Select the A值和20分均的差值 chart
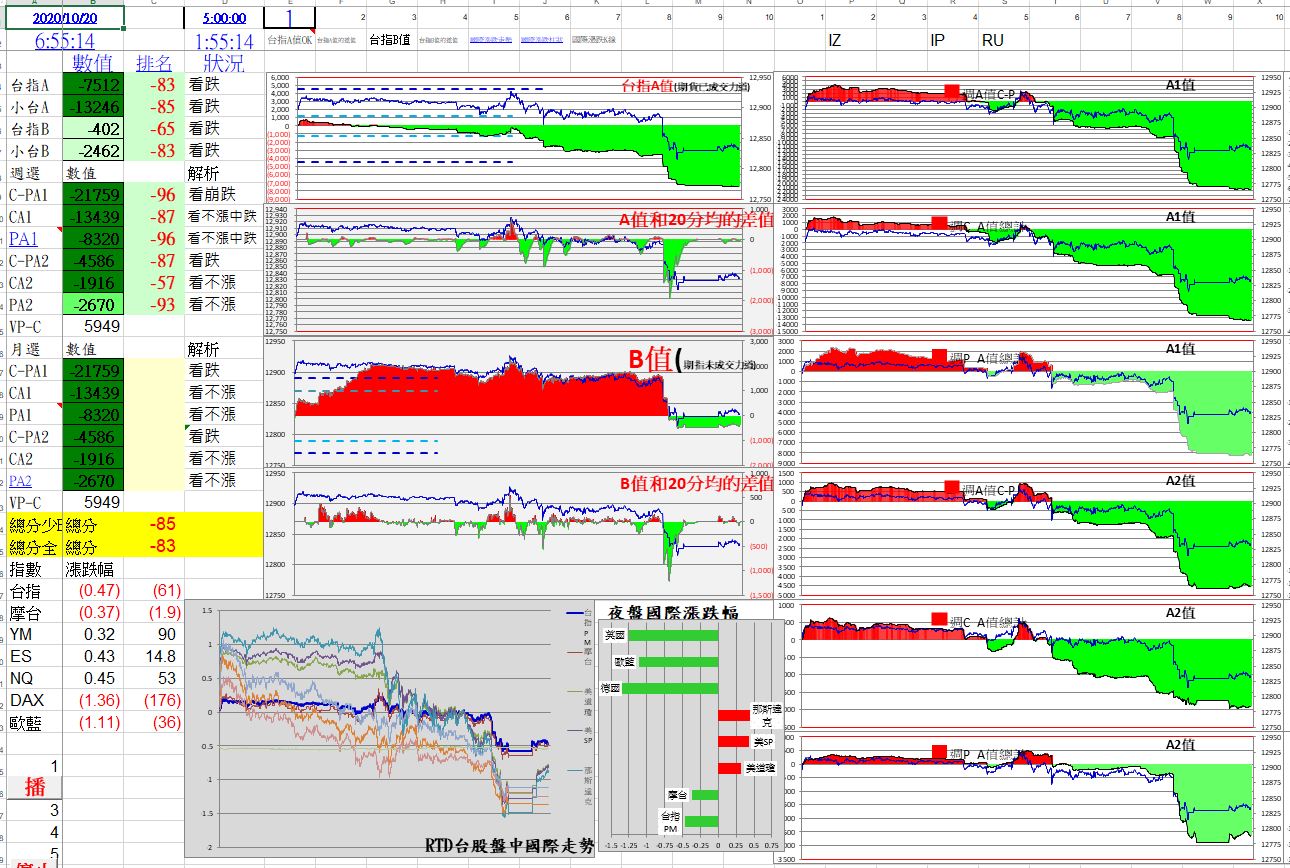 [x=520, y=270]
